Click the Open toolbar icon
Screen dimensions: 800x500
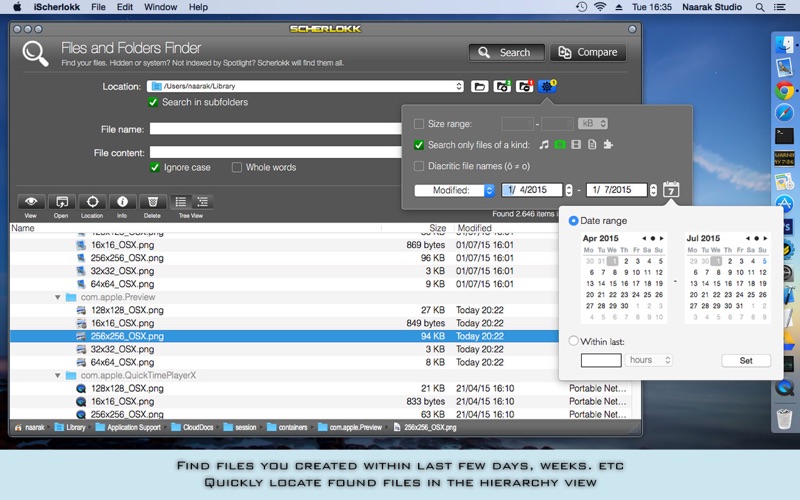tap(61, 202)
